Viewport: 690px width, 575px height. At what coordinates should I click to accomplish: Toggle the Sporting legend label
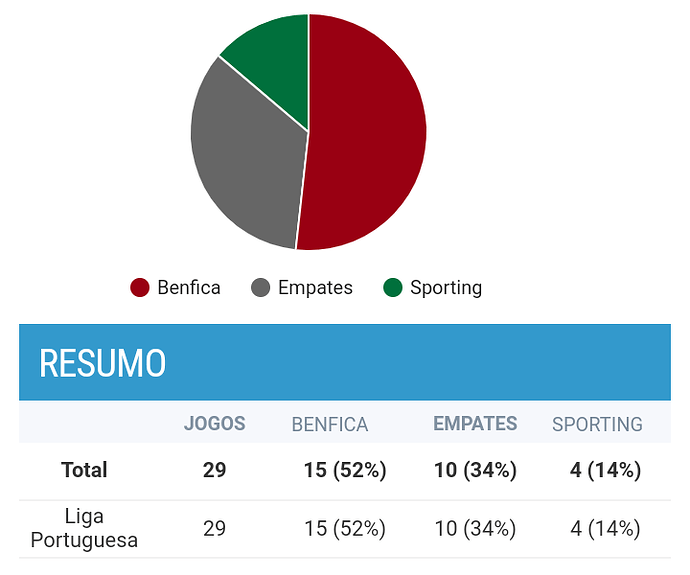pos(446,288)
